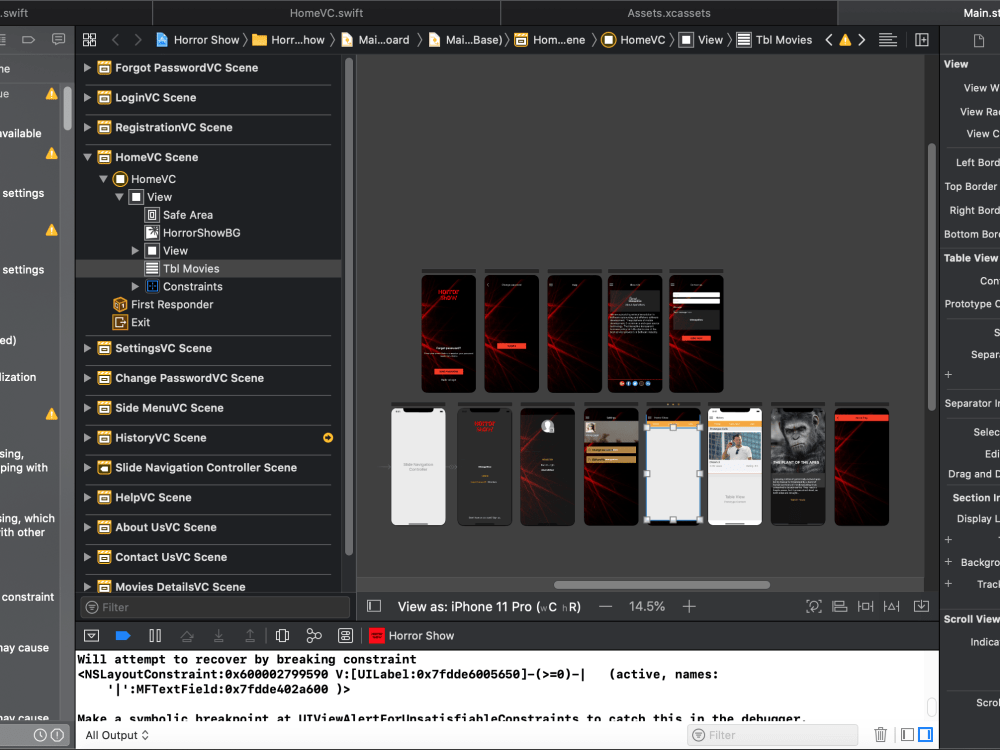Expand SettingsVC Scene
This screenshot has width=1000, height=750.
[87, 348]
